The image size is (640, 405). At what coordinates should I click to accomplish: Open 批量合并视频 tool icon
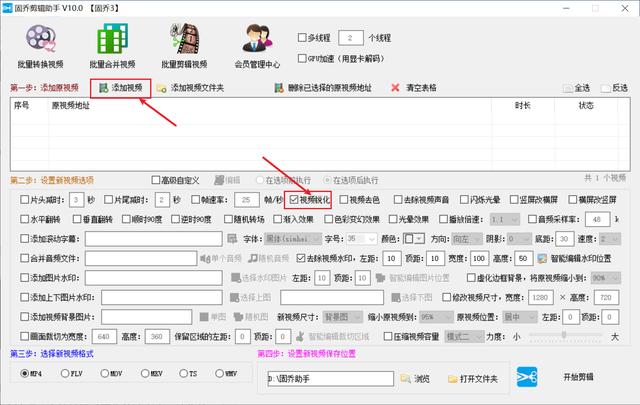pyautogui.click(x=112, y=39)
